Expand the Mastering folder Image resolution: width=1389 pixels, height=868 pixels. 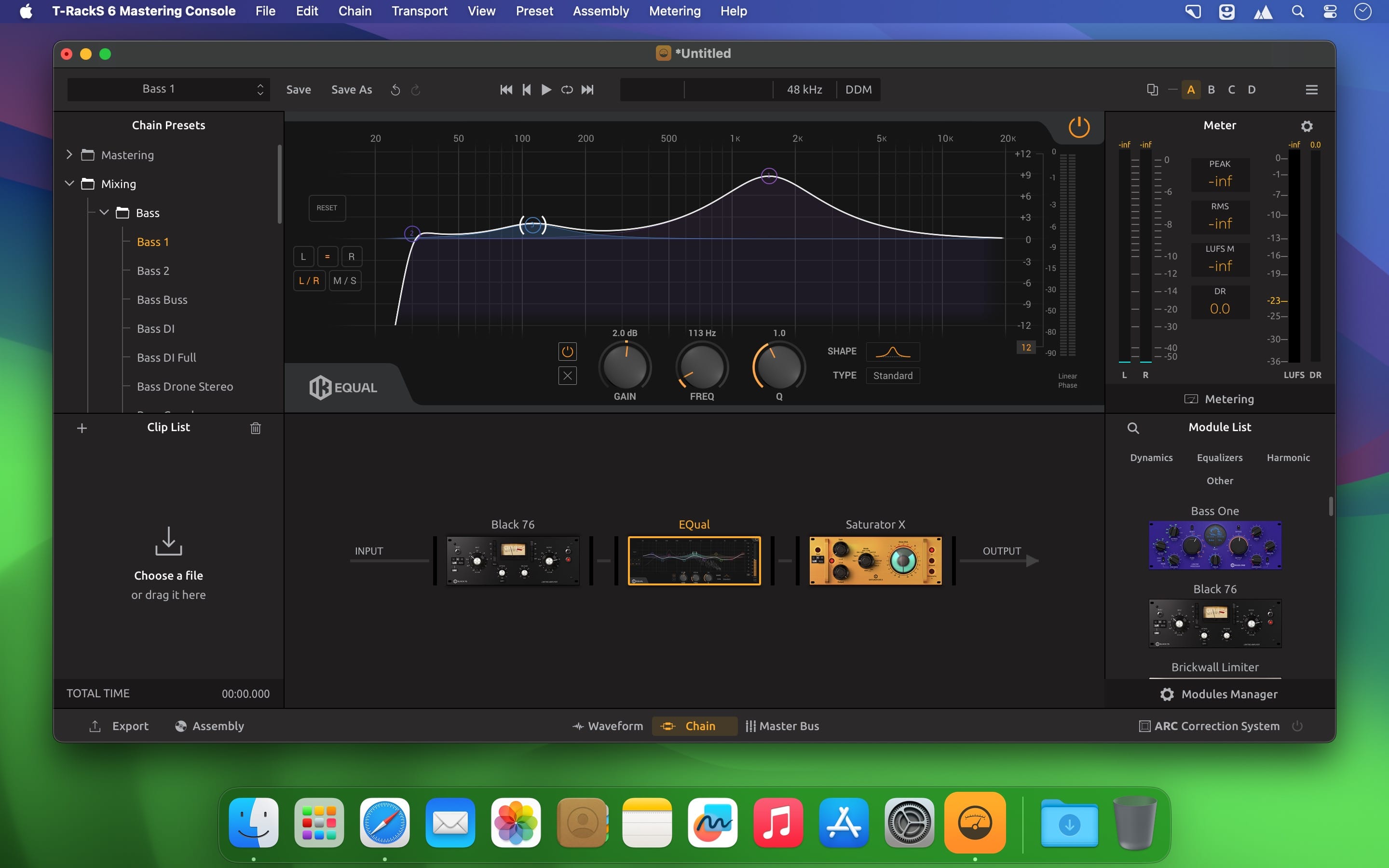pos(69,154)
